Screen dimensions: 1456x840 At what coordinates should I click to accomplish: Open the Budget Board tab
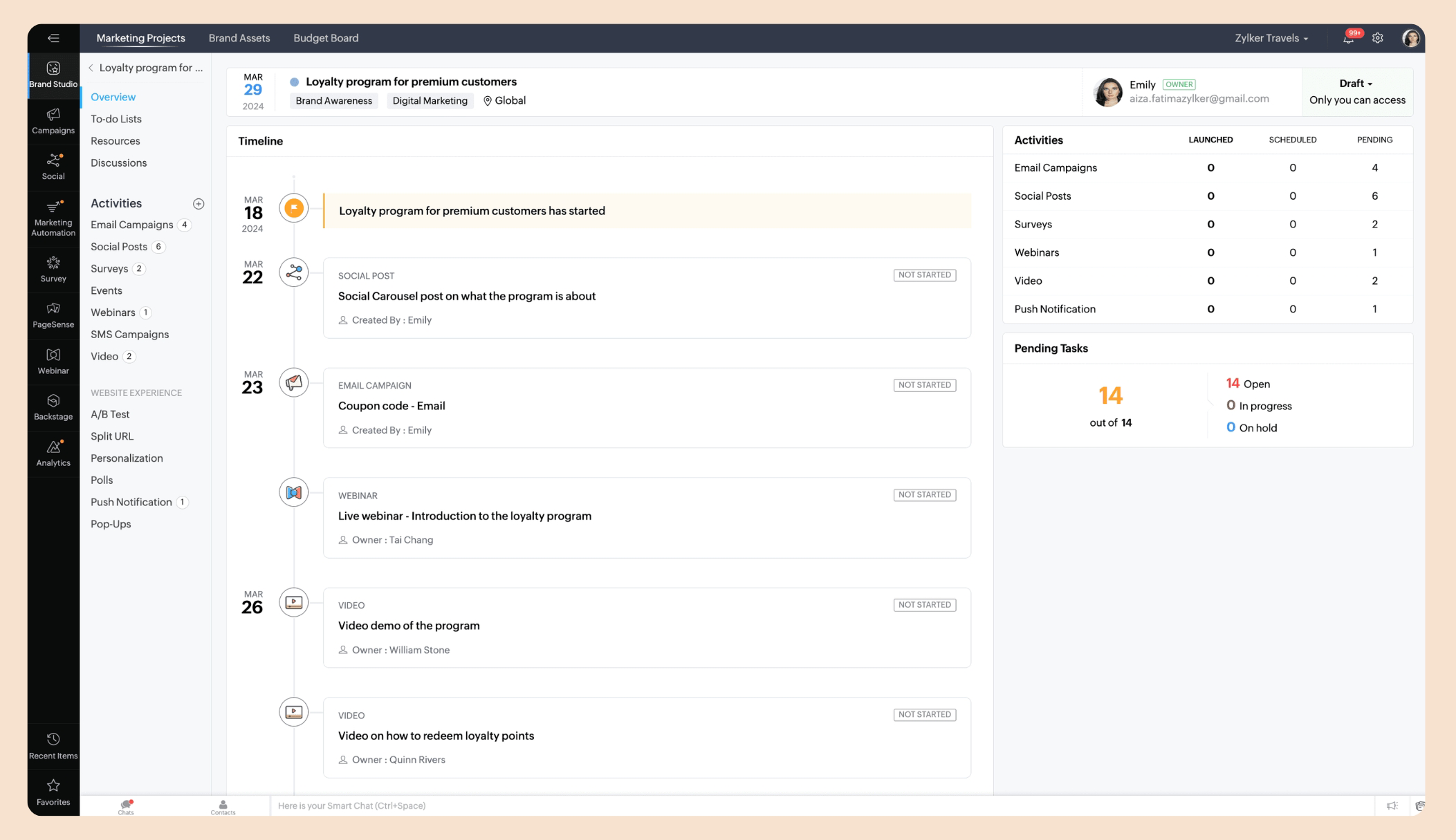pyautogui.click(x=326, y=38)
